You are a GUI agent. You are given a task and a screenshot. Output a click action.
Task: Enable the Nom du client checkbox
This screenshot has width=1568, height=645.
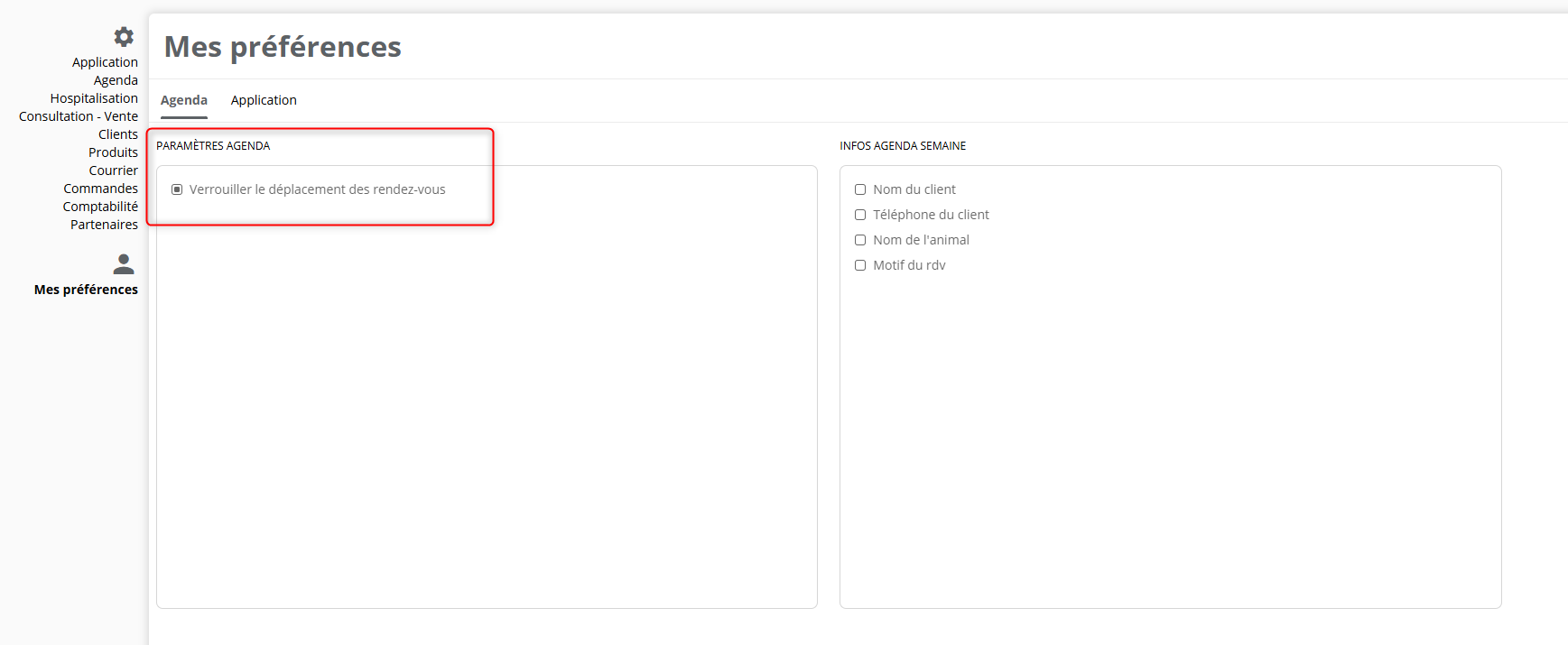pos(860,189)
